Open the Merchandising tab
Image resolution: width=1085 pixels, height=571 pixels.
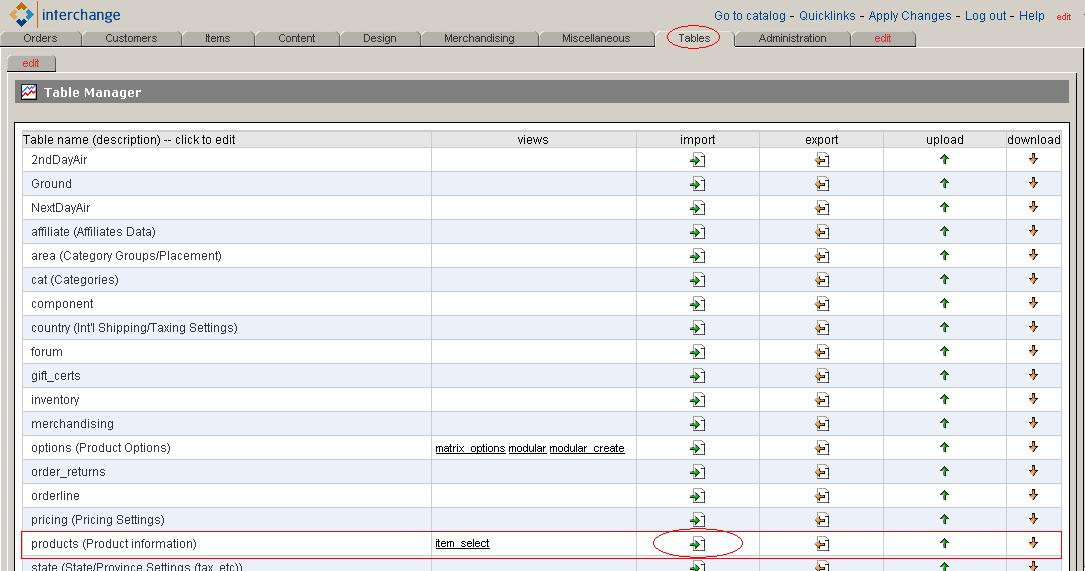click(479, 39)
